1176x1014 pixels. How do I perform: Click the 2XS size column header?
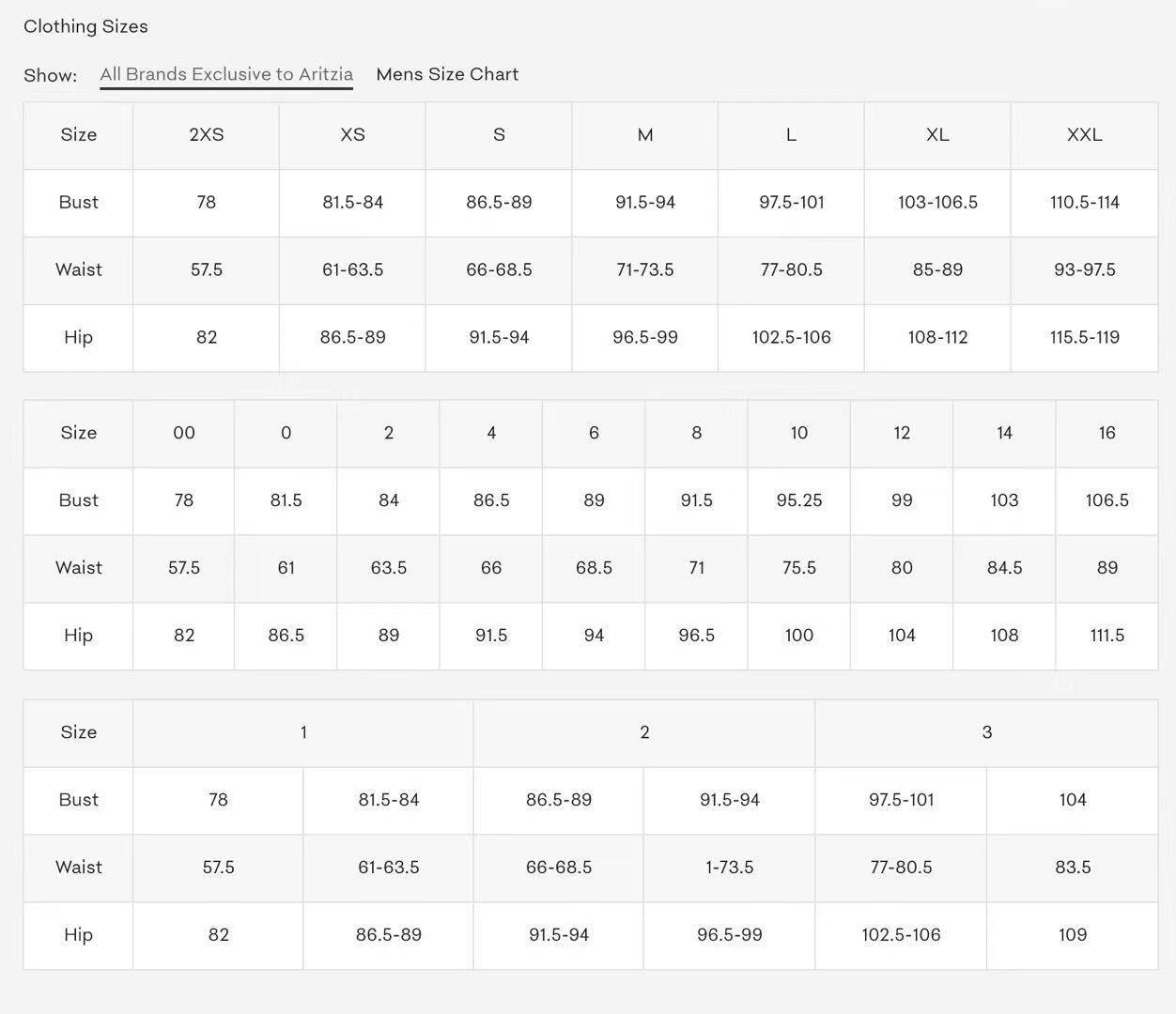coord(207,134)
